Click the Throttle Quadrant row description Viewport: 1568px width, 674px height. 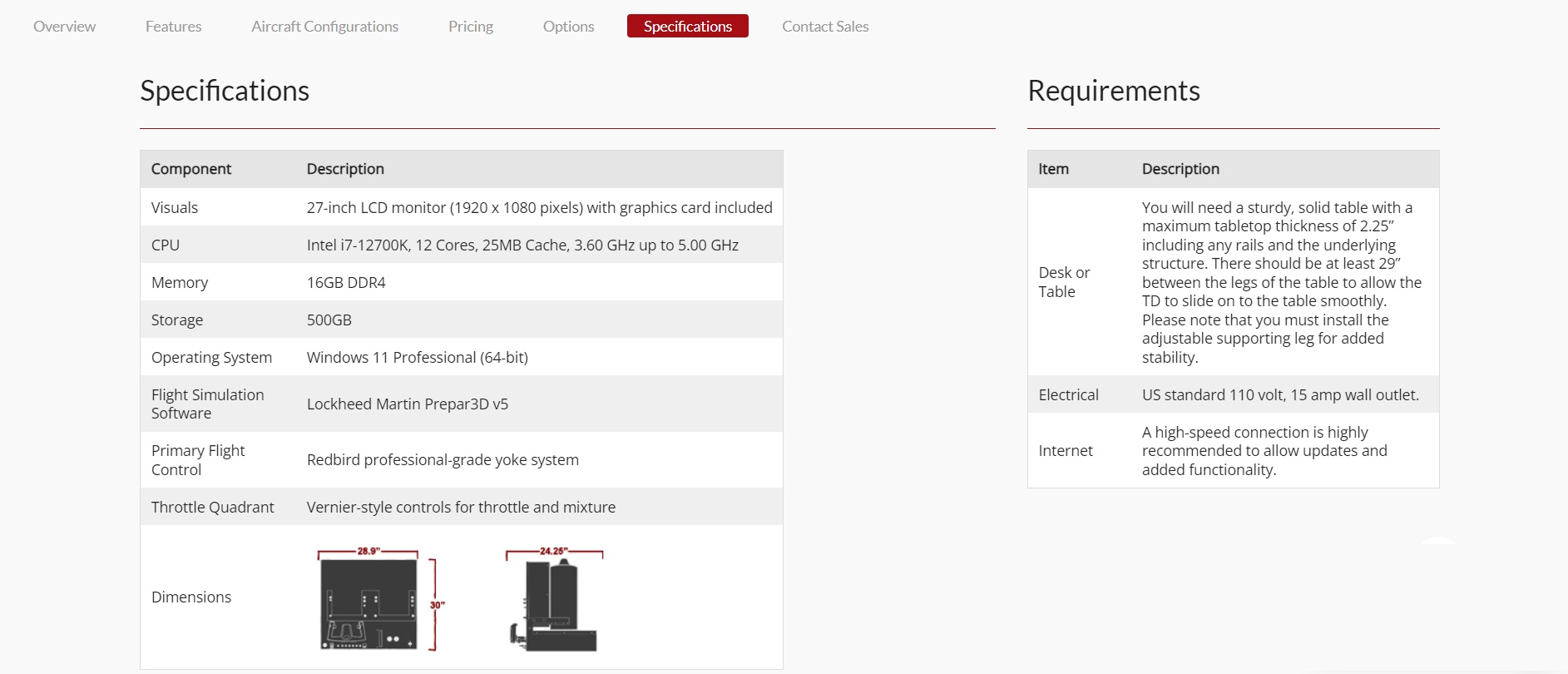coord(461,508)
